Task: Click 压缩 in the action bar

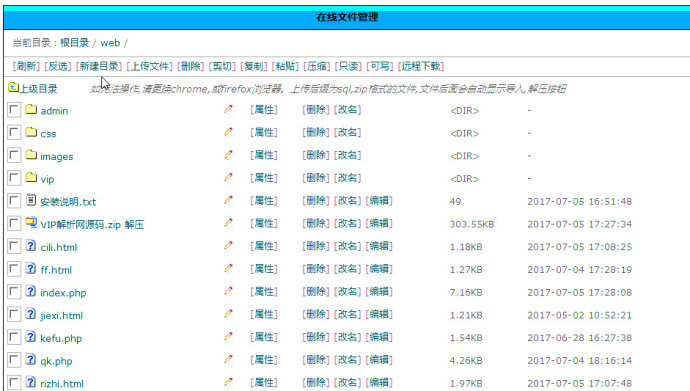Action: pyautogui.click(x=317, y=66)
